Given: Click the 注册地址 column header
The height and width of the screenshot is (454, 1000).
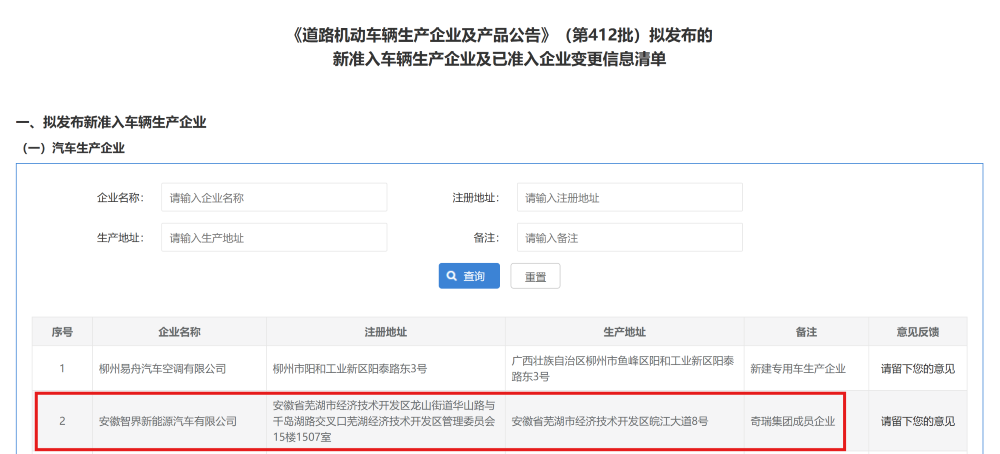Looking at the screenshot, I should 386,332.
